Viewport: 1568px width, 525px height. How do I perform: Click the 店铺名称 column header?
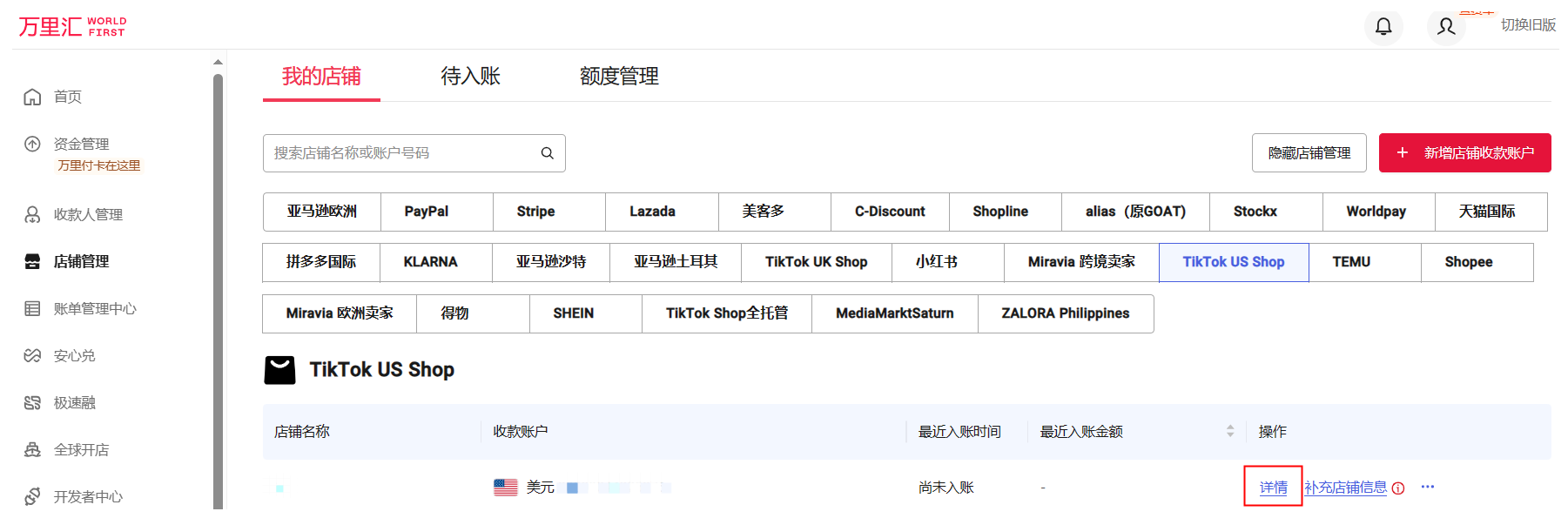(302, 432)
